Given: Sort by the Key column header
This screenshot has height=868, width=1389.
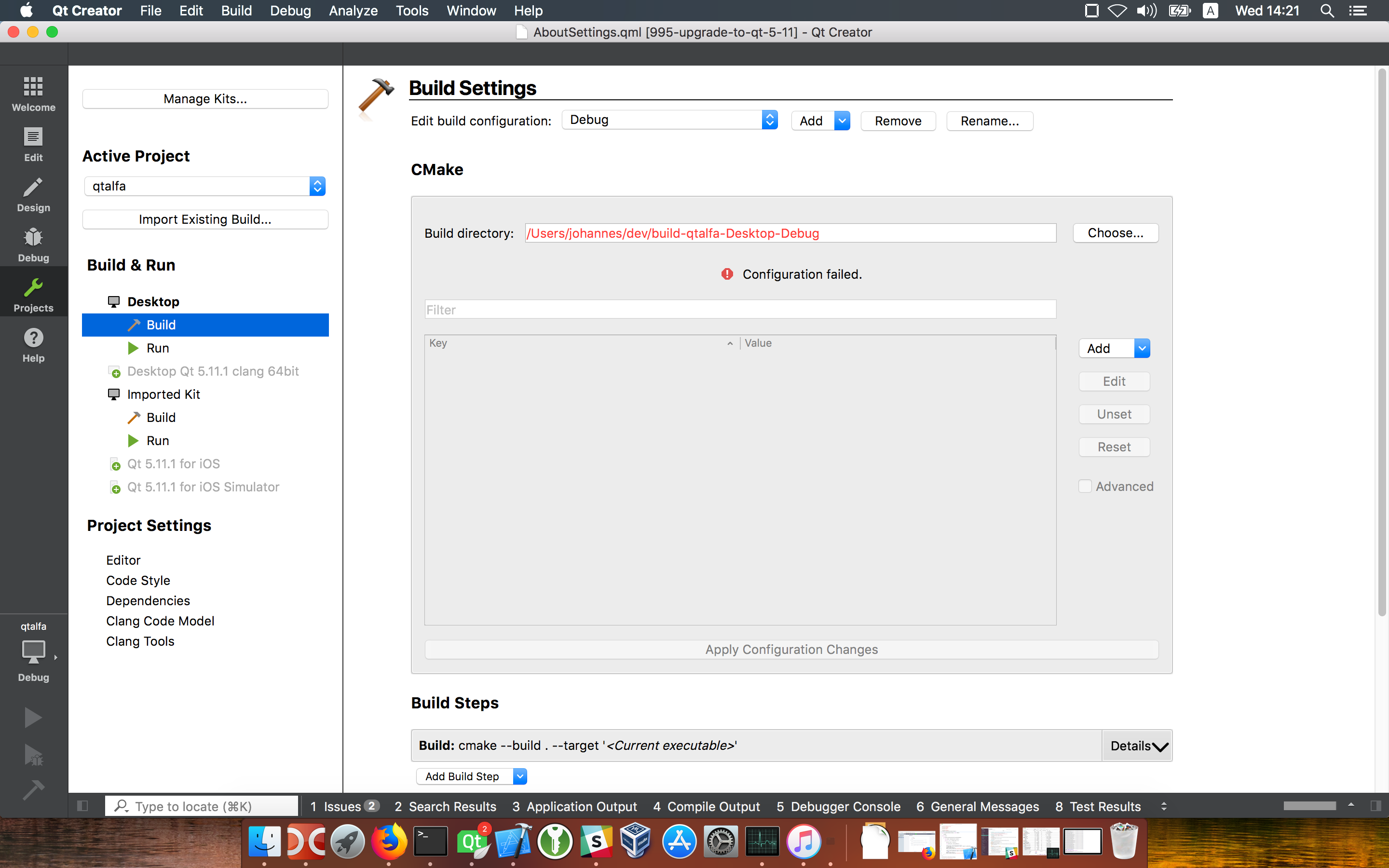Looking at the screenshot, I should [x=582, y=343].
